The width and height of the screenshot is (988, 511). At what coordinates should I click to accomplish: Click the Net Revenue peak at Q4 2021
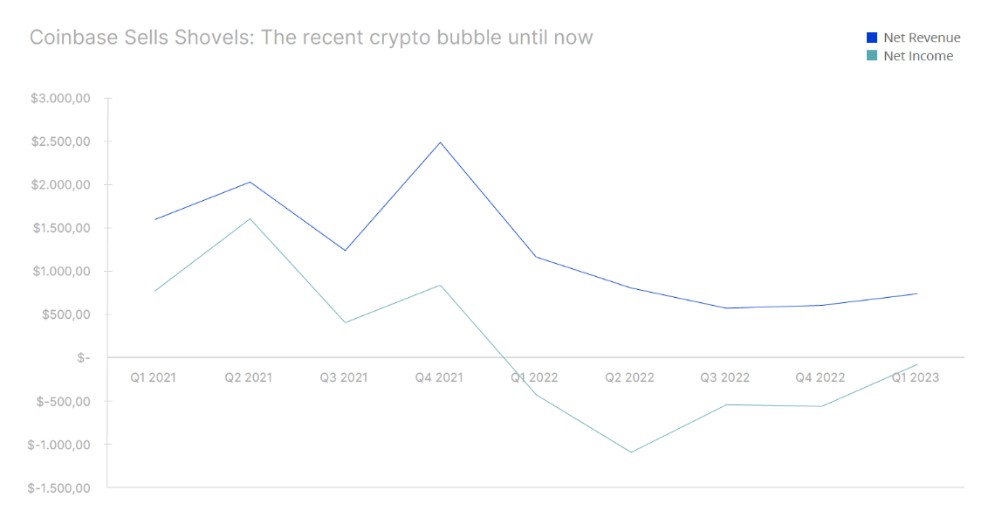click(440, 142)
